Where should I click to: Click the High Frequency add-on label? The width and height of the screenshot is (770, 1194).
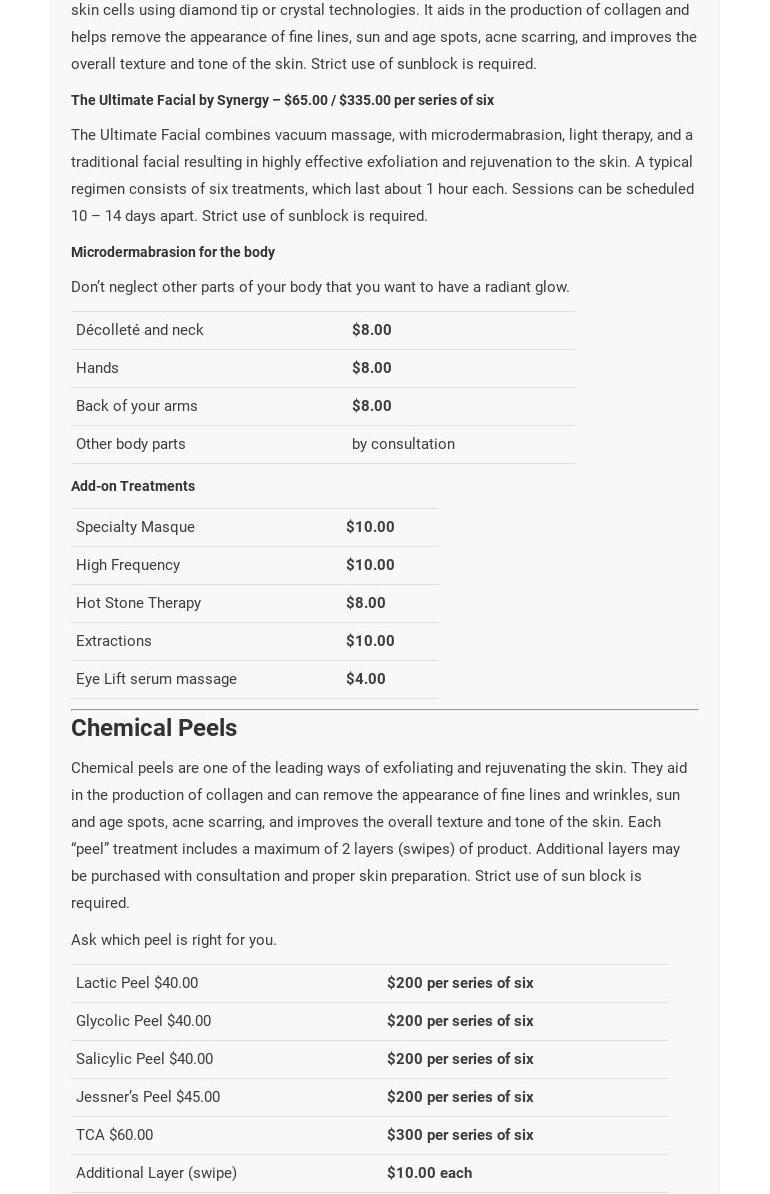(128, 565)
